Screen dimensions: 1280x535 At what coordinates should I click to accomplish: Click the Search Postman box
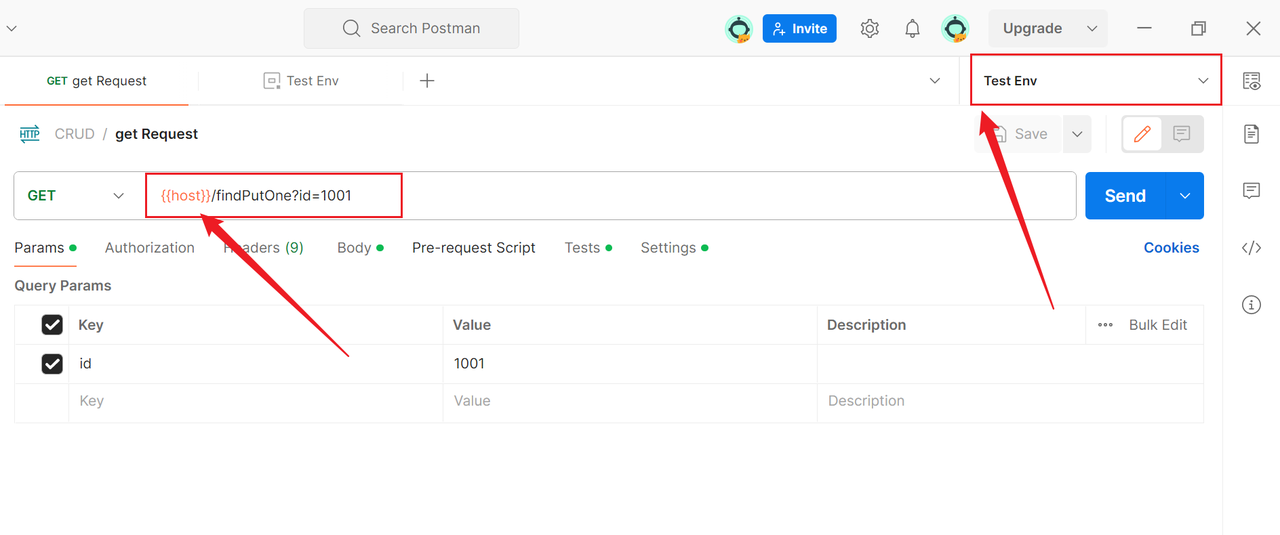[411, 29]
